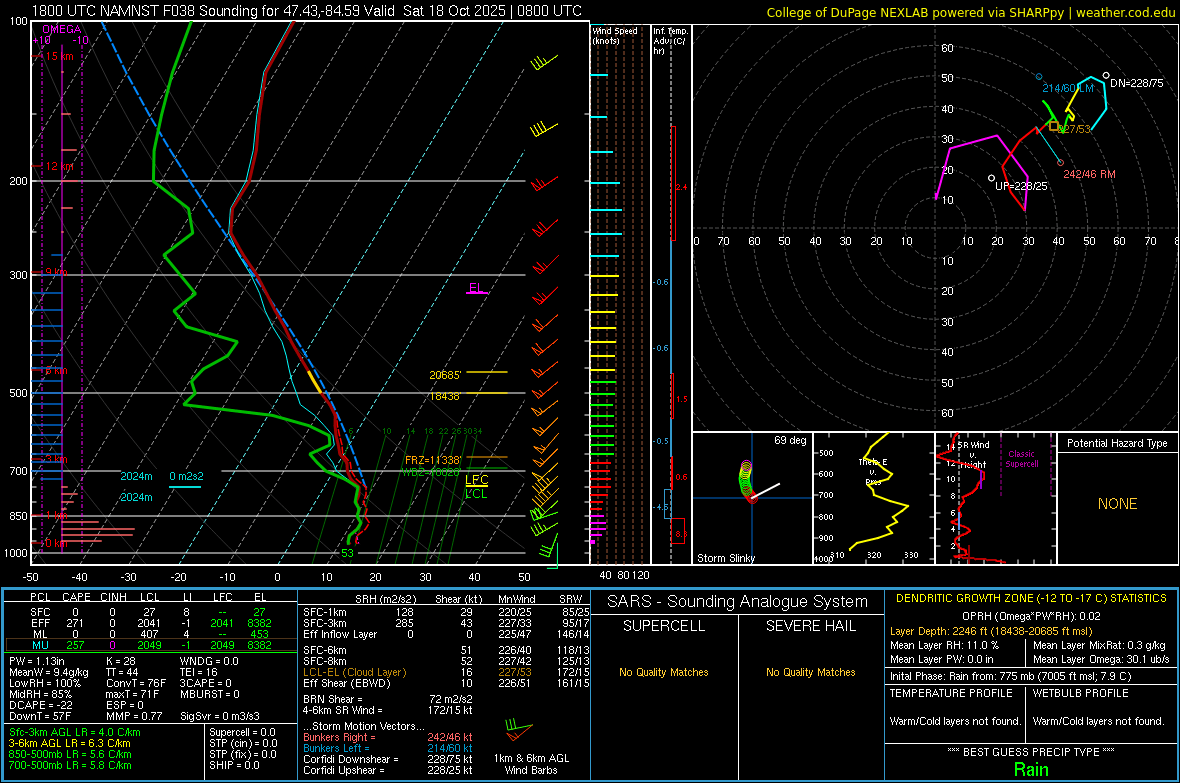Click the MeanW = 9.4g/kg value

click(x=49, y=672)
